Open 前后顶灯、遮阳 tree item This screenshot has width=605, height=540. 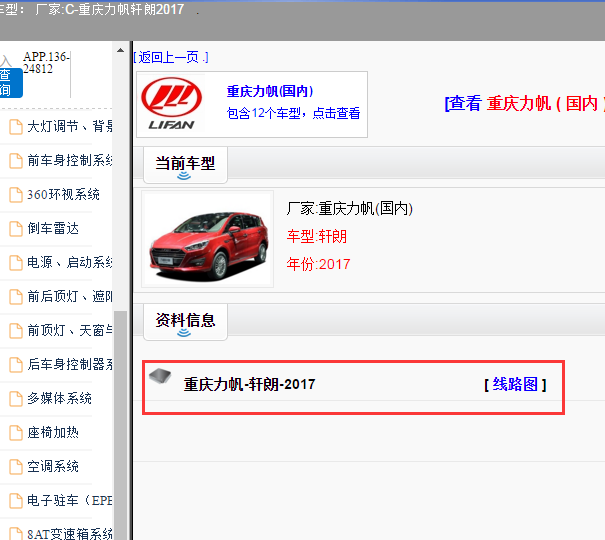click(x=70, y=297)
